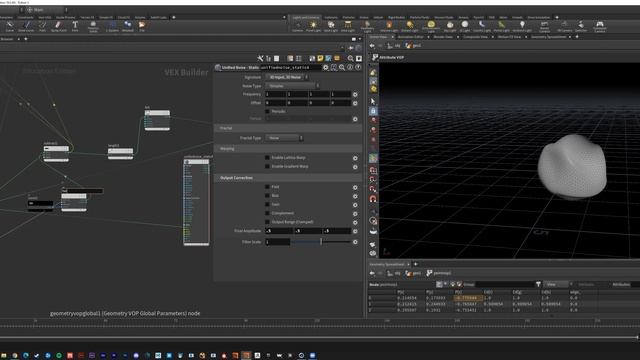640x360 pixels.
Task: Enable Lattice Warp checkbox
Action: (x=267, y=158)
